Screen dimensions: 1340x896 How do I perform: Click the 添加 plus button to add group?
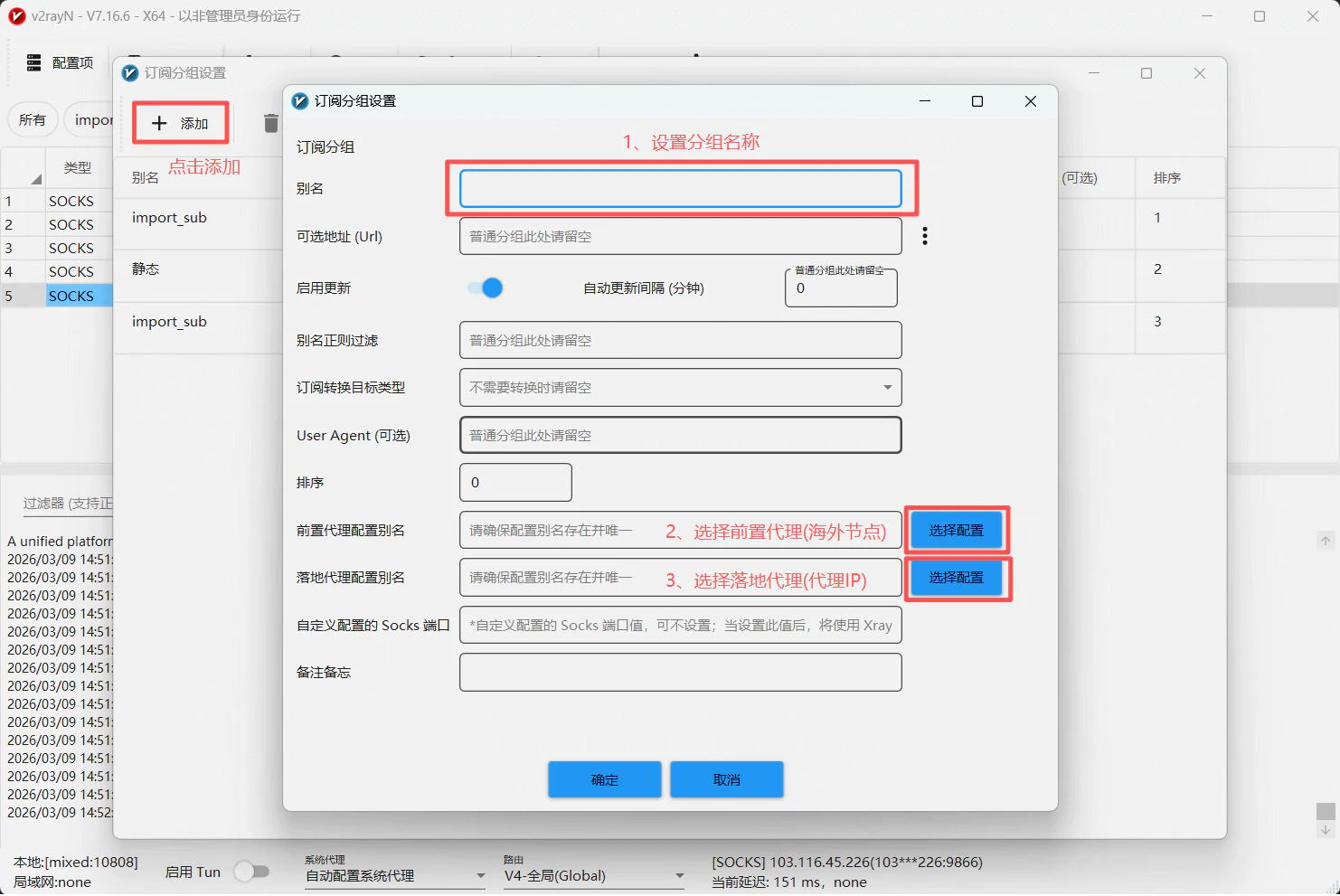point(180,123)
